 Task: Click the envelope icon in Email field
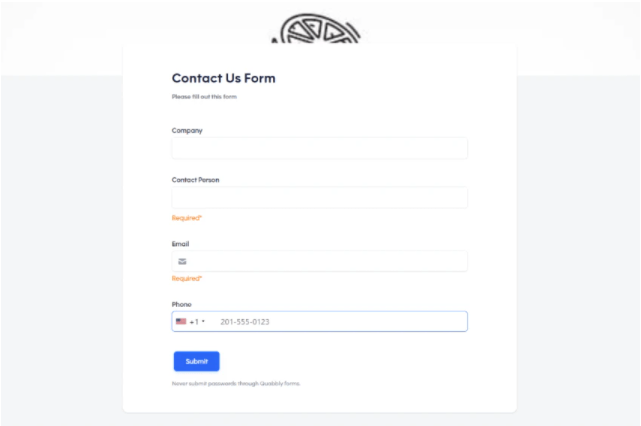tap(182, 261)
